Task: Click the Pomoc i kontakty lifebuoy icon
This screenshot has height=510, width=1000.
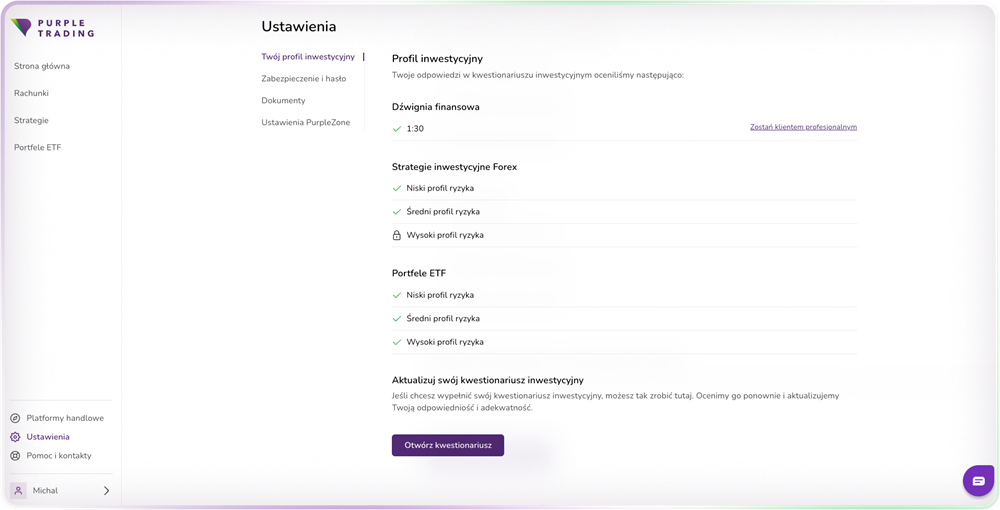Action: coord(15,456)
